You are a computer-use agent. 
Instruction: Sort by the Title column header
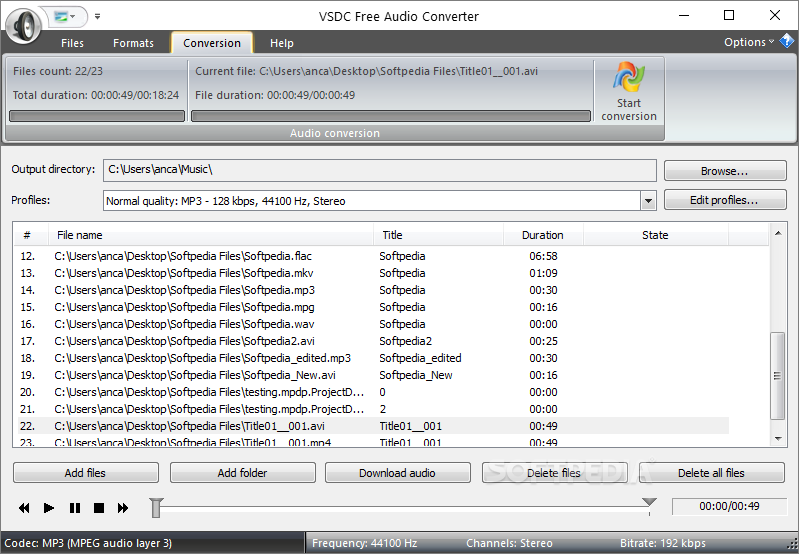click(x=439, y=235)
